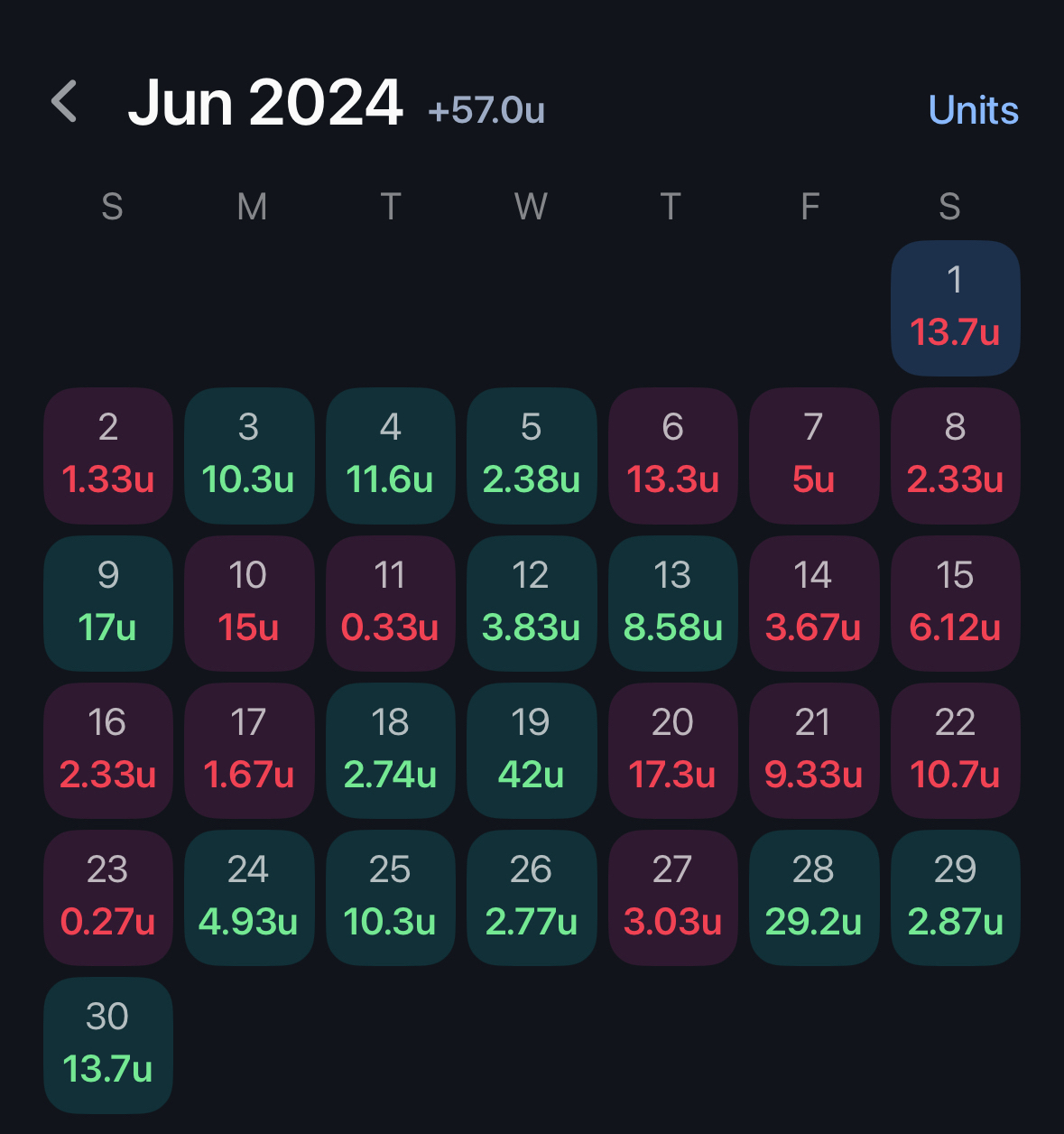Image resolution: width=1064 pixels, height=1134 pixels.
Task: Select day 15 with 6.12u loss
Action: tap(956, 603)
